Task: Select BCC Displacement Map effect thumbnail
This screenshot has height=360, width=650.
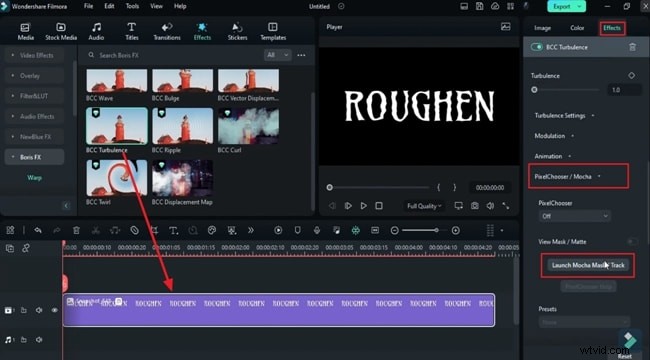Action: coord(182,178)
